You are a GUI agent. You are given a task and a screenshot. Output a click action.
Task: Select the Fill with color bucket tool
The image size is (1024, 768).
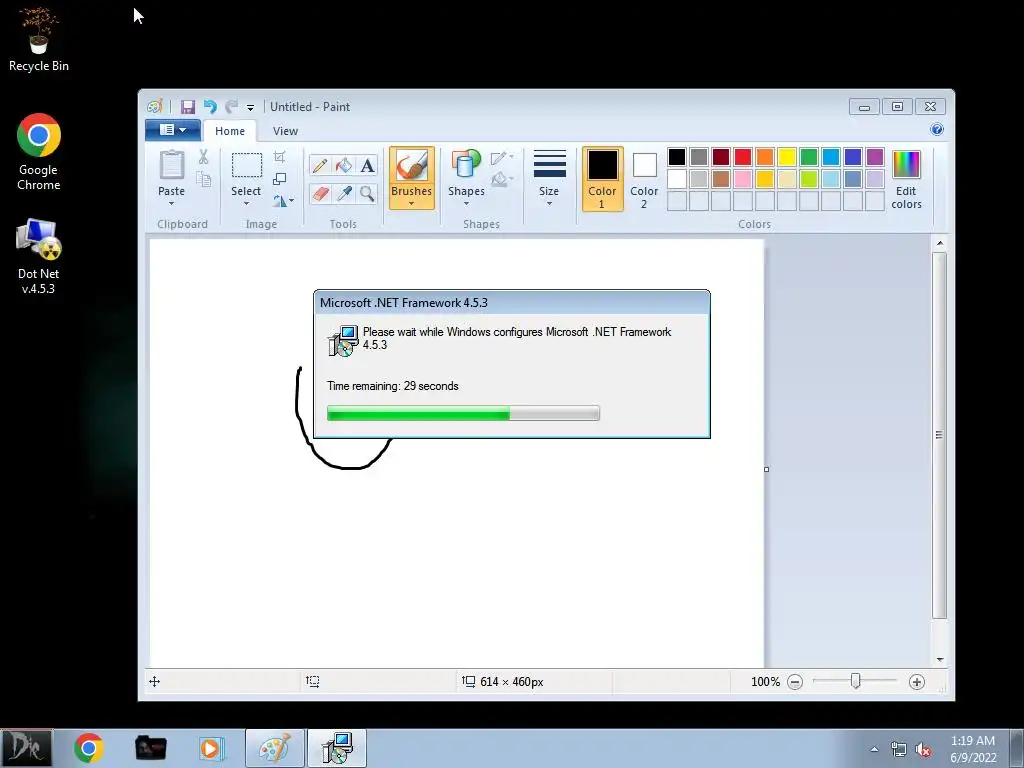point(344,165)
